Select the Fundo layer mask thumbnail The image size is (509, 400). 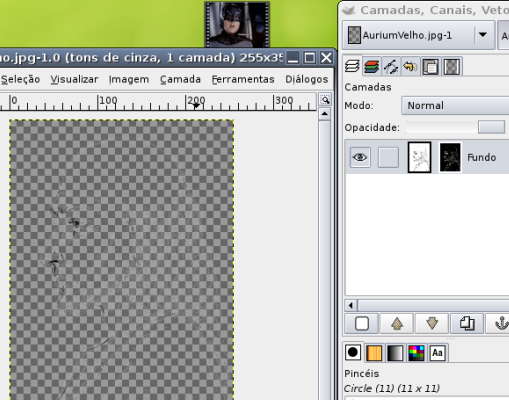(450, 157)
